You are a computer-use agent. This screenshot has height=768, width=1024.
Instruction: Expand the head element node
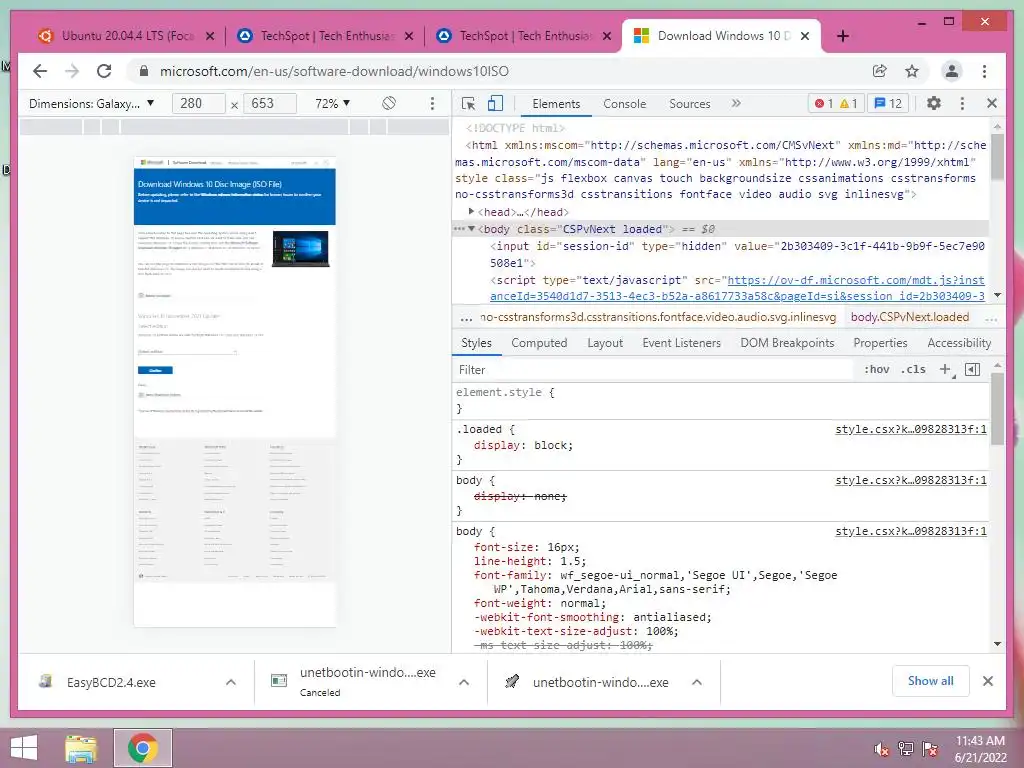click(x=471, y=212)
